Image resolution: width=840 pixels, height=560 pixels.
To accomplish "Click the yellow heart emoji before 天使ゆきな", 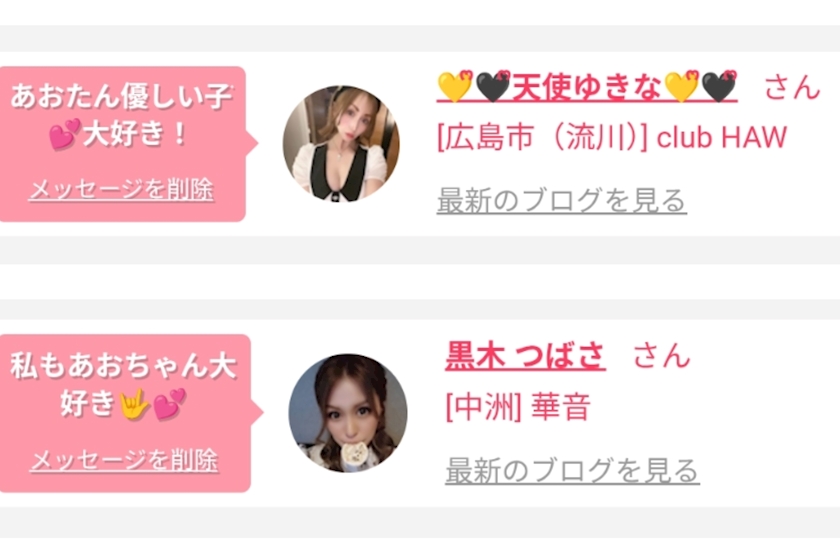I will (455, 86).
